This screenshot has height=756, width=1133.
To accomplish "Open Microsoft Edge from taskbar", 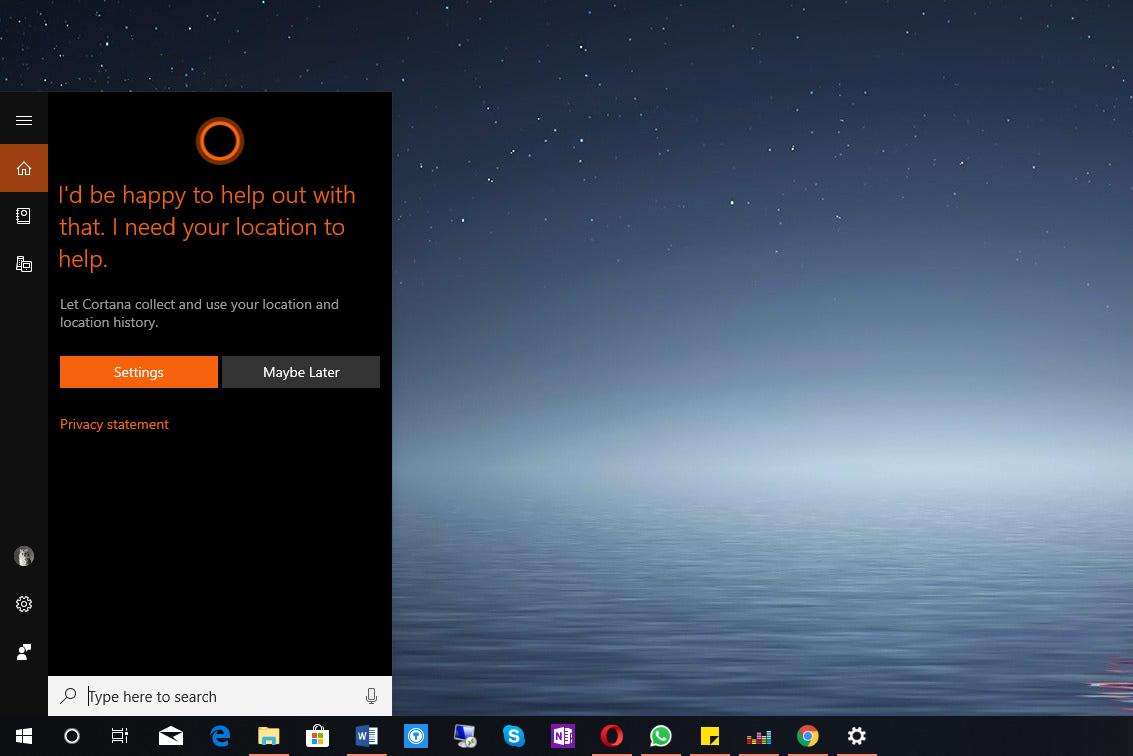I will [x=220, y=736].
